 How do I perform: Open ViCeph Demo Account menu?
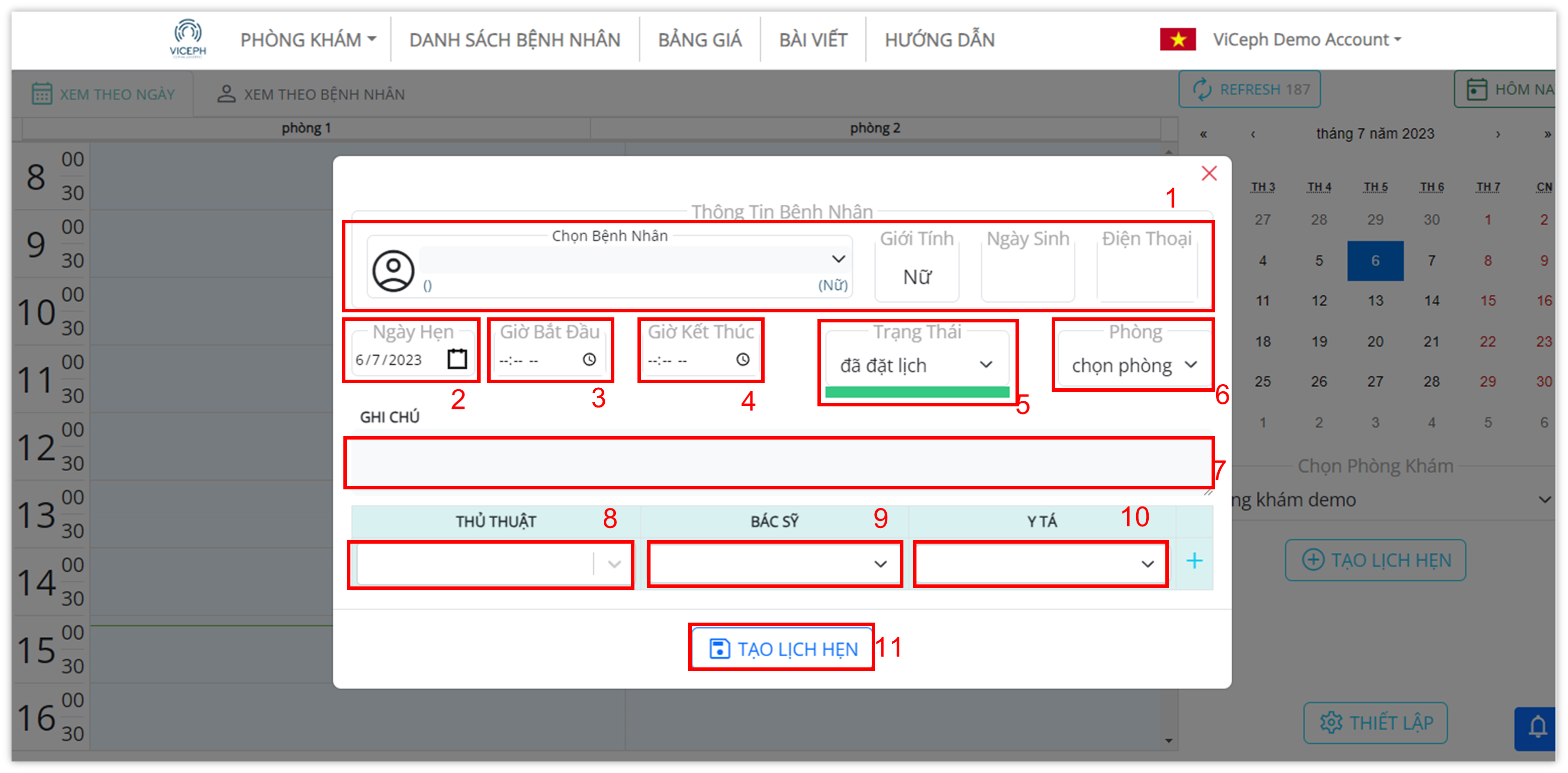[1307, 40]
